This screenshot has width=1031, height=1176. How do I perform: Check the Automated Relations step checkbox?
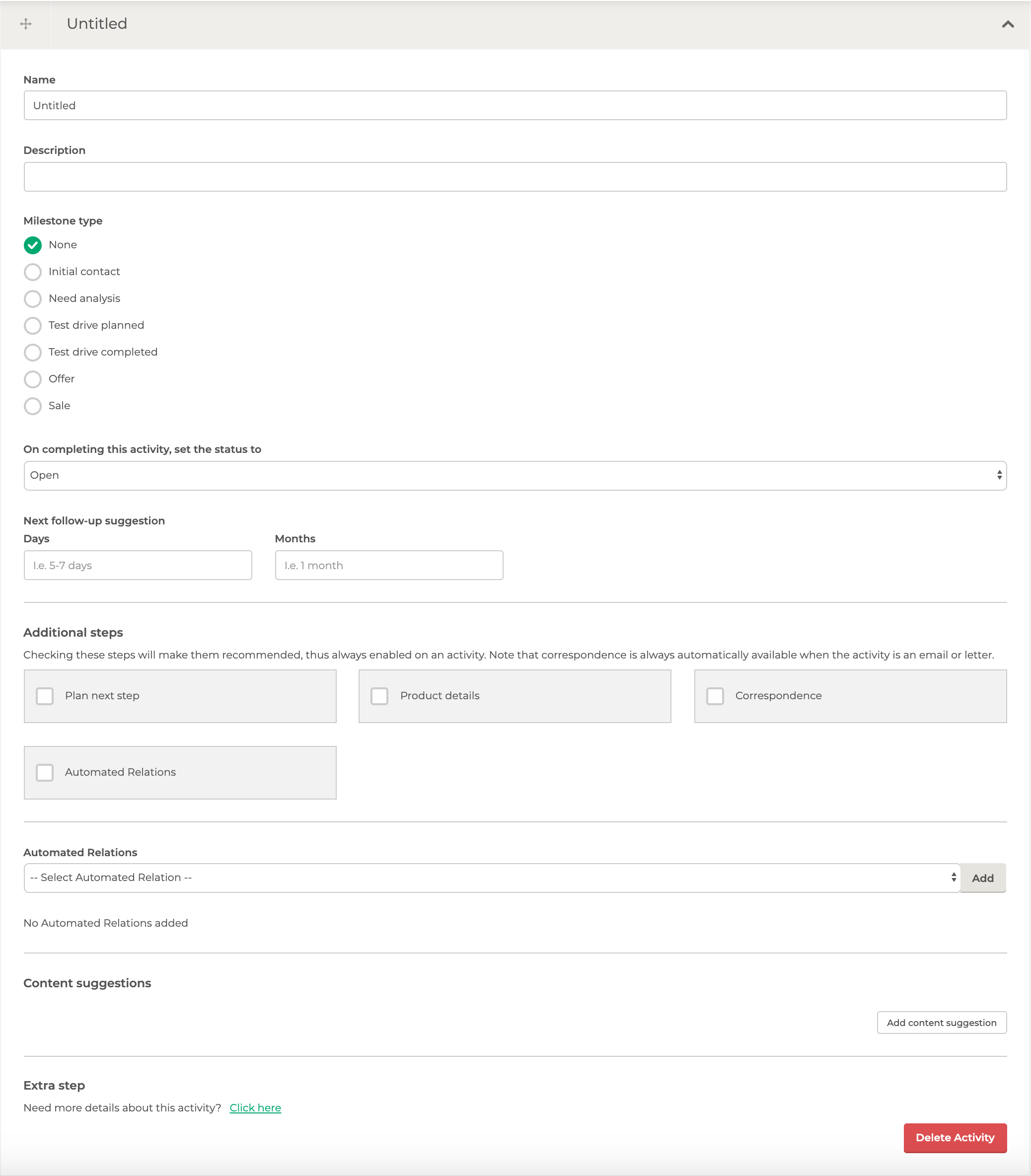point(45,772)
